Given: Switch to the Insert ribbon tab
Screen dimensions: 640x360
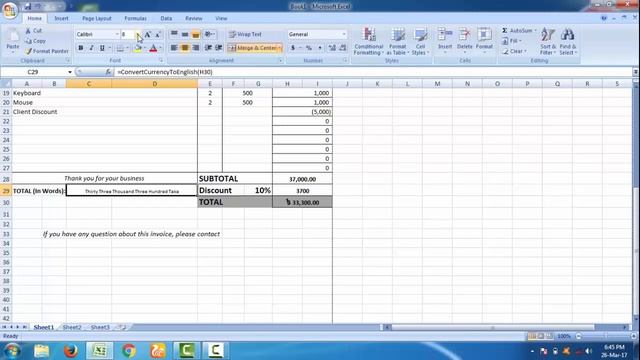Looking at the screenshot, I should coord(62,18).
